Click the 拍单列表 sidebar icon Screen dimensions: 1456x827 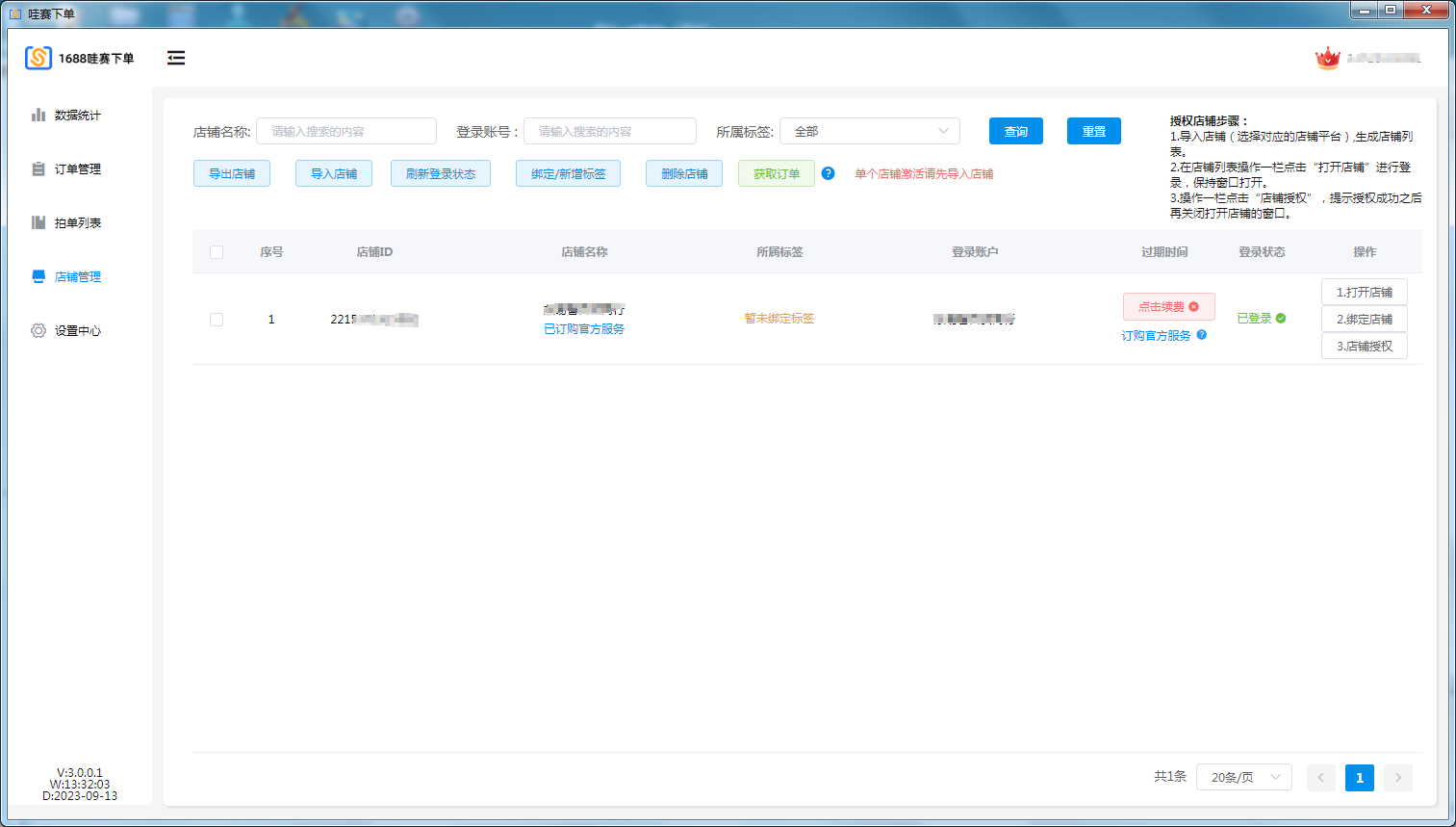click(38, 222)
